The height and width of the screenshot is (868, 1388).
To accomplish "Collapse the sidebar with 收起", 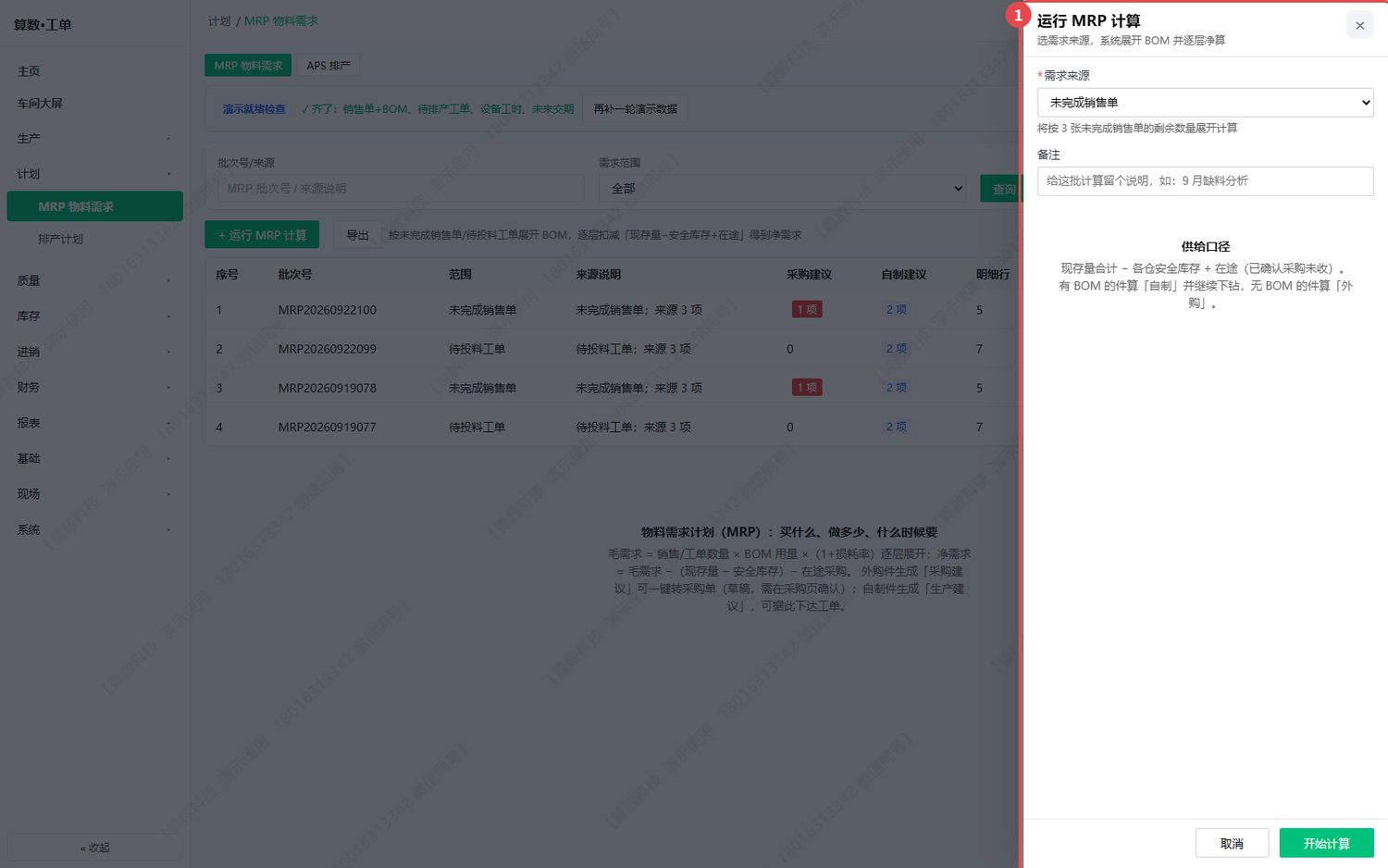I will point(94,848).
